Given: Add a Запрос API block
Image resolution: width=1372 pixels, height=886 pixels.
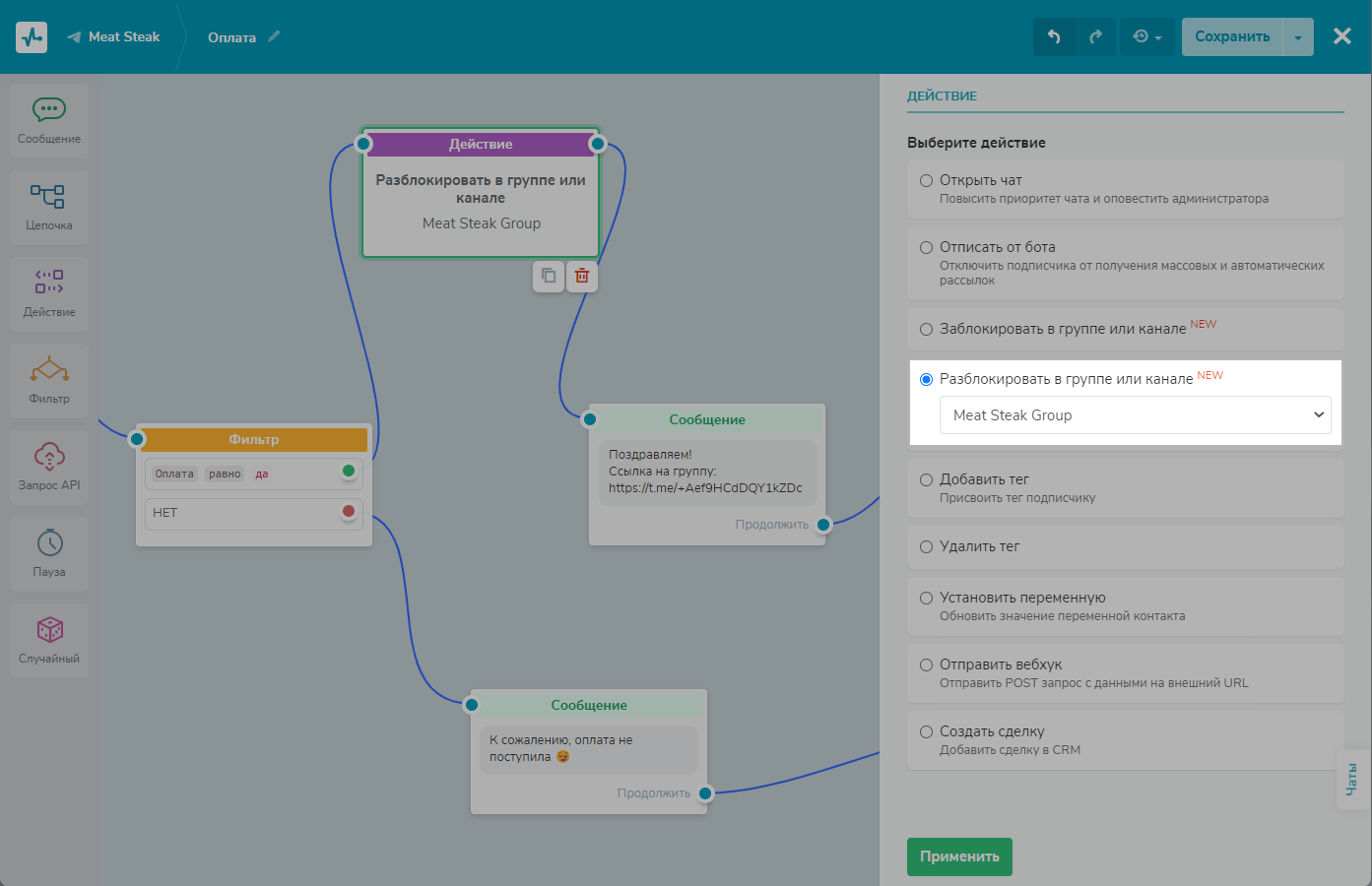Looking at the screenshot, I should pyautogui.click(x=49, y=467).
